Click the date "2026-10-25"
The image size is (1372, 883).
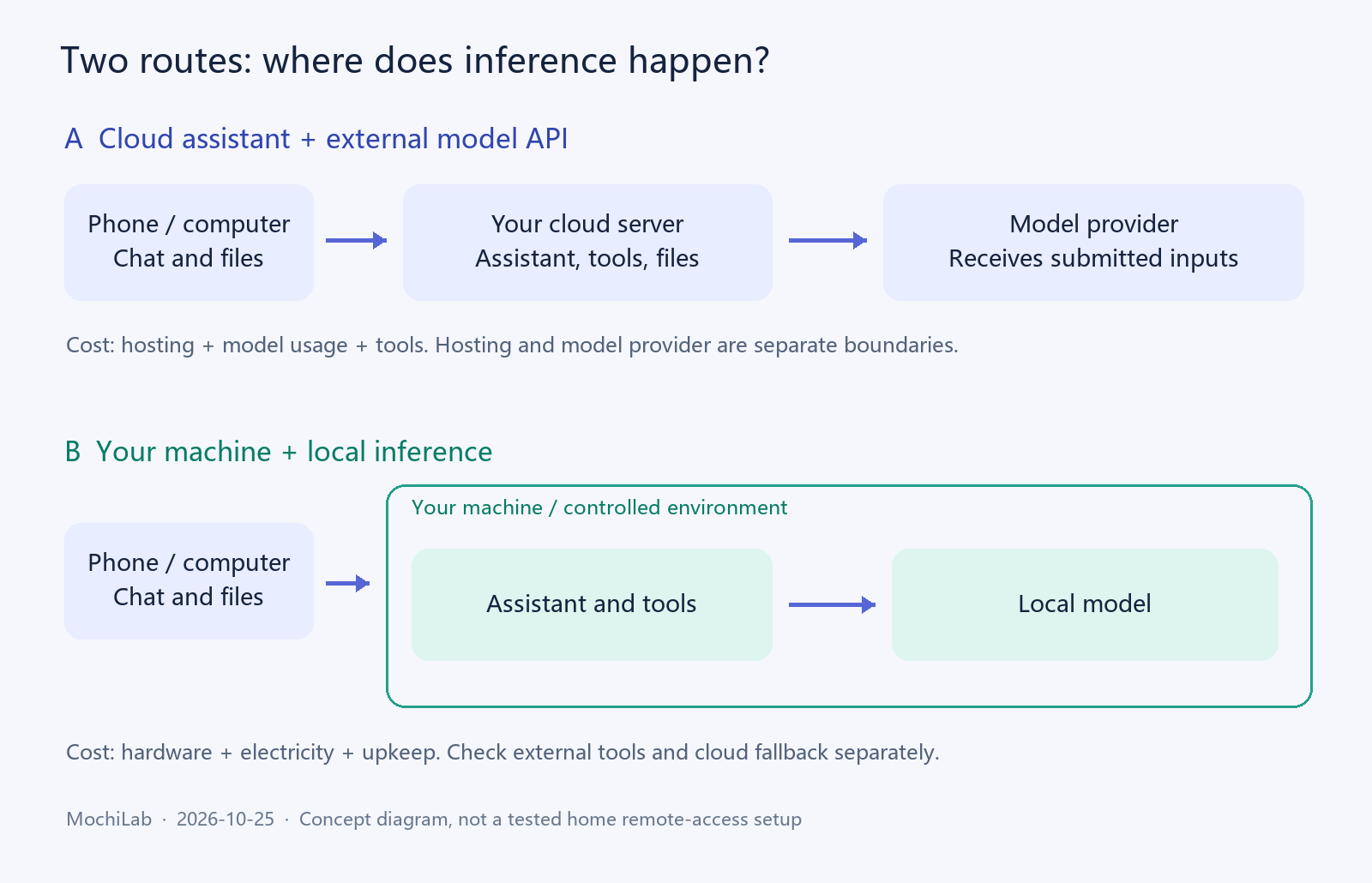click(226, 819)
